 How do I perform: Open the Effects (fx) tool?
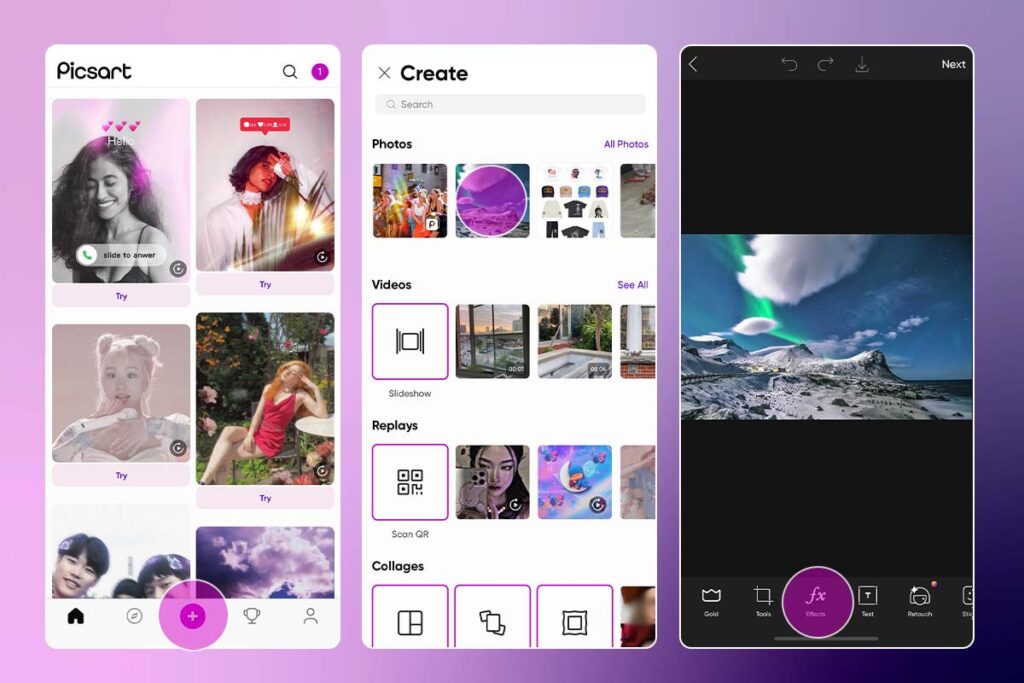[x=818, y=600]
